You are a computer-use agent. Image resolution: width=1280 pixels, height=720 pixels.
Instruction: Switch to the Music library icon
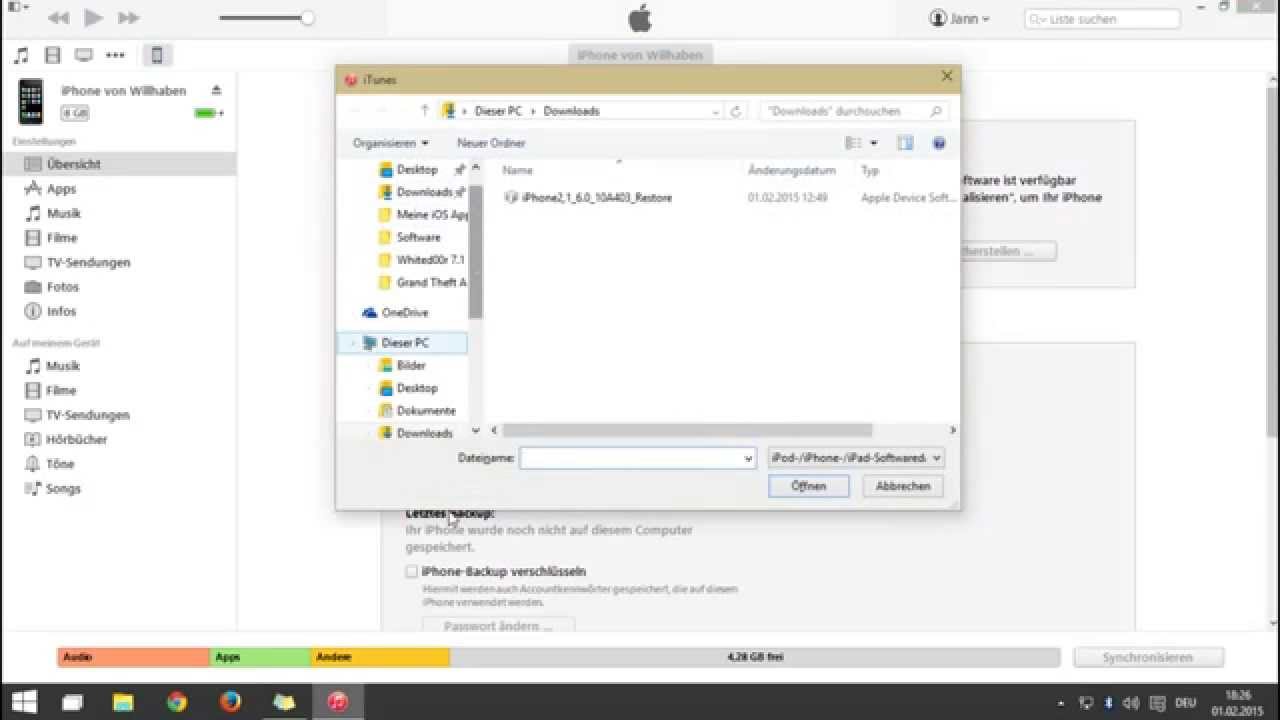(x=21, y=55)
